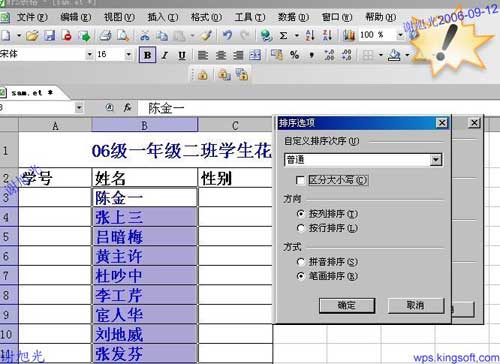This screenshot has width=500, height=364.
Task: Open the font size dropdown
Action: [128, 54]
